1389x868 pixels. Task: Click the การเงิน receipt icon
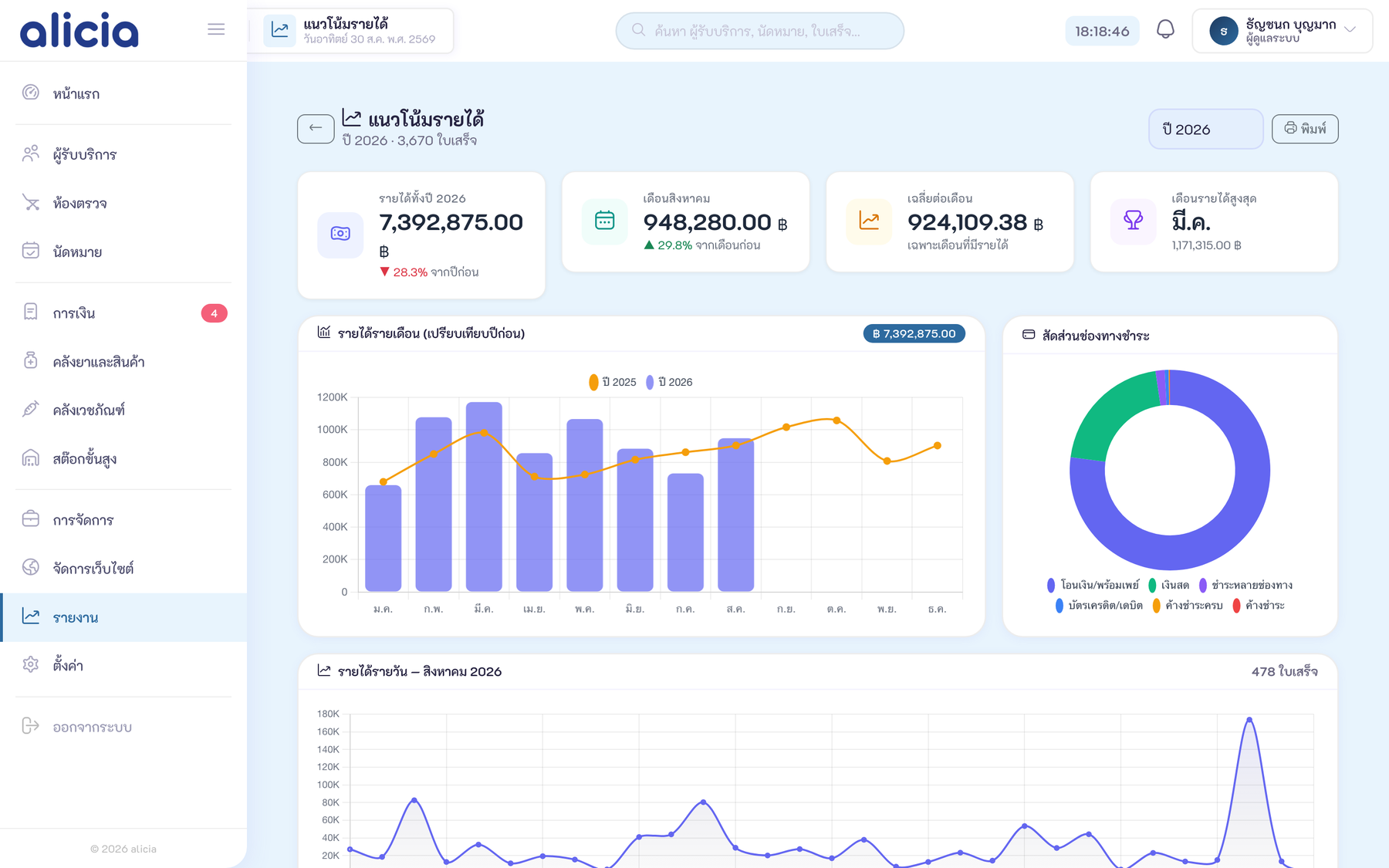pos(31,312)
